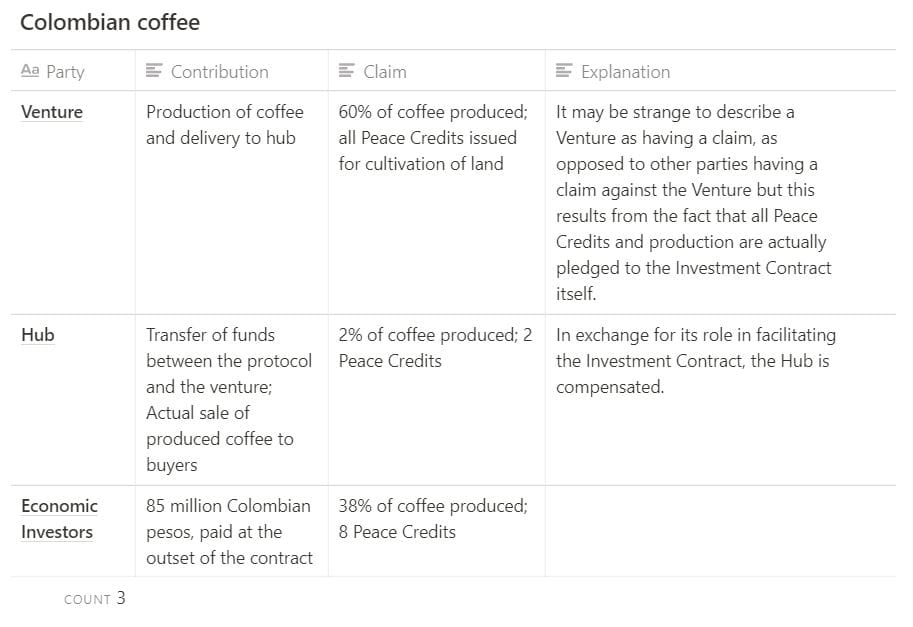Open the Hub page link

click(38, 335)
